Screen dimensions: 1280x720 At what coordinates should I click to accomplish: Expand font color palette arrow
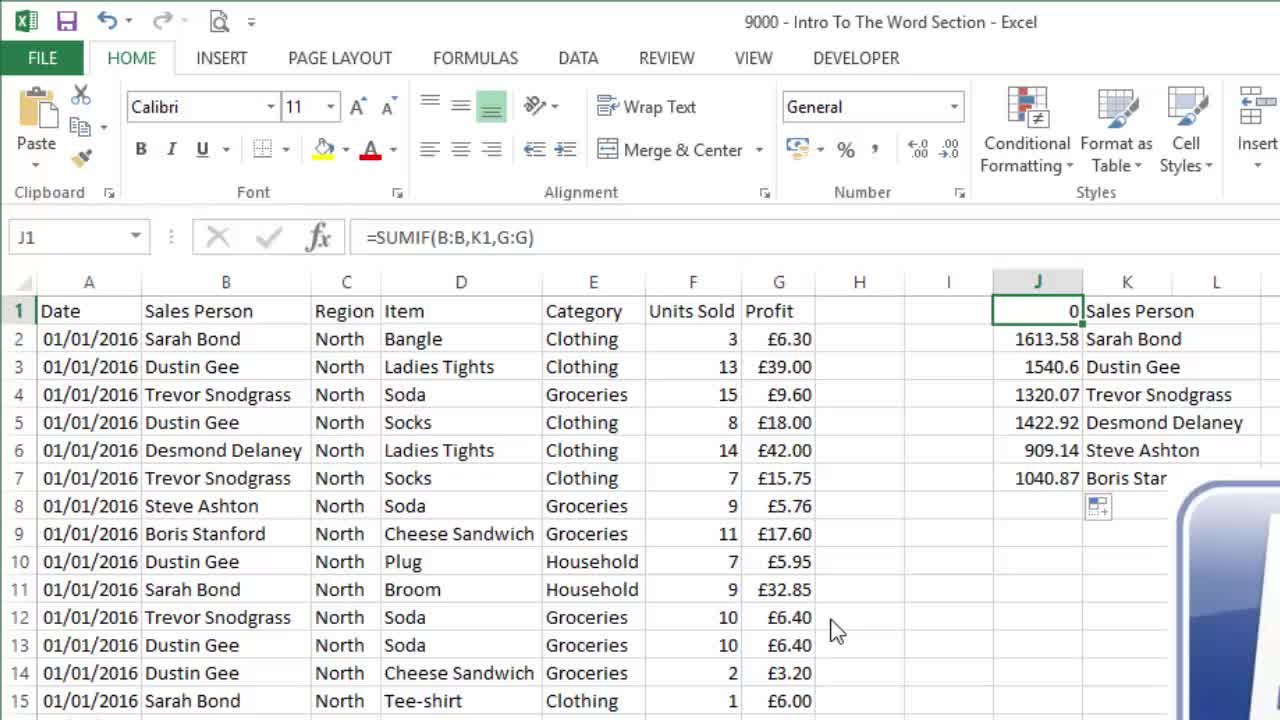point(393,150)
